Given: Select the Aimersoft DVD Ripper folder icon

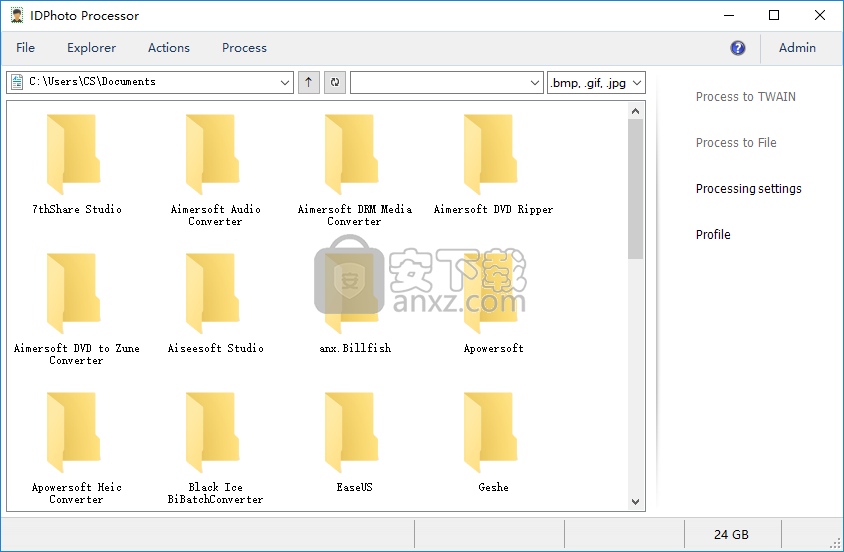Looking at the screenshot, I should pos(490,154).
